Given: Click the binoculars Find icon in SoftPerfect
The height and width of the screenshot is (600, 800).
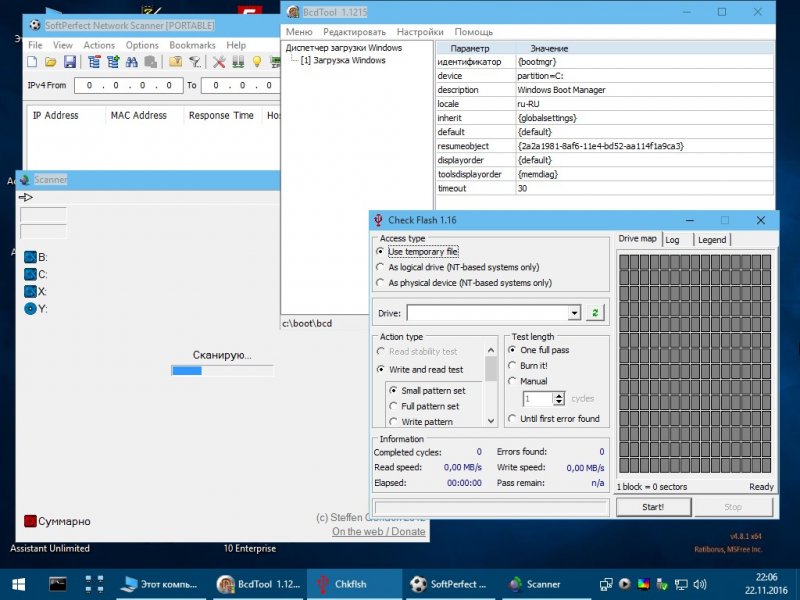Looking at the screenshot, I should coord(132,62).
